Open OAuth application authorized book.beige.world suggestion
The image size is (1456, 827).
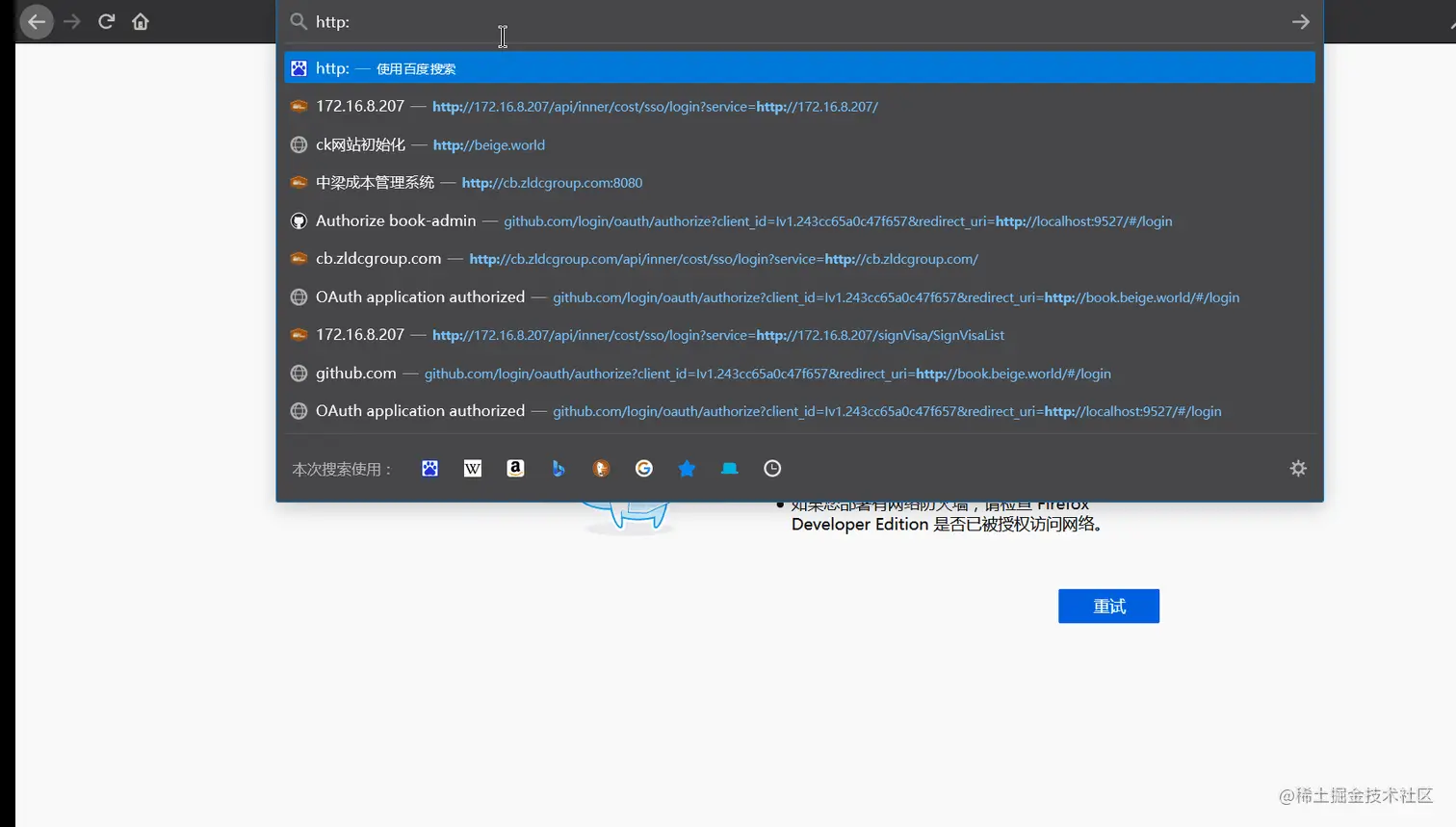(799, 297)
